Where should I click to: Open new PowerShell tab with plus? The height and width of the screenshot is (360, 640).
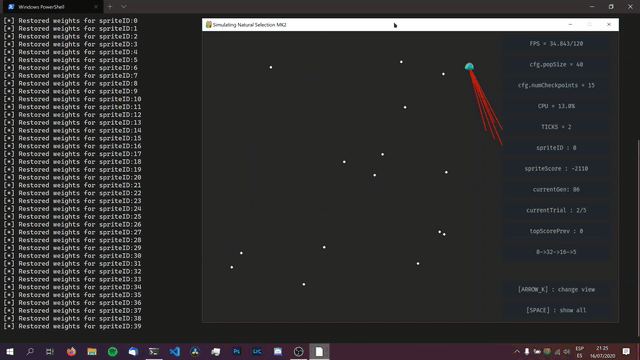110,7
